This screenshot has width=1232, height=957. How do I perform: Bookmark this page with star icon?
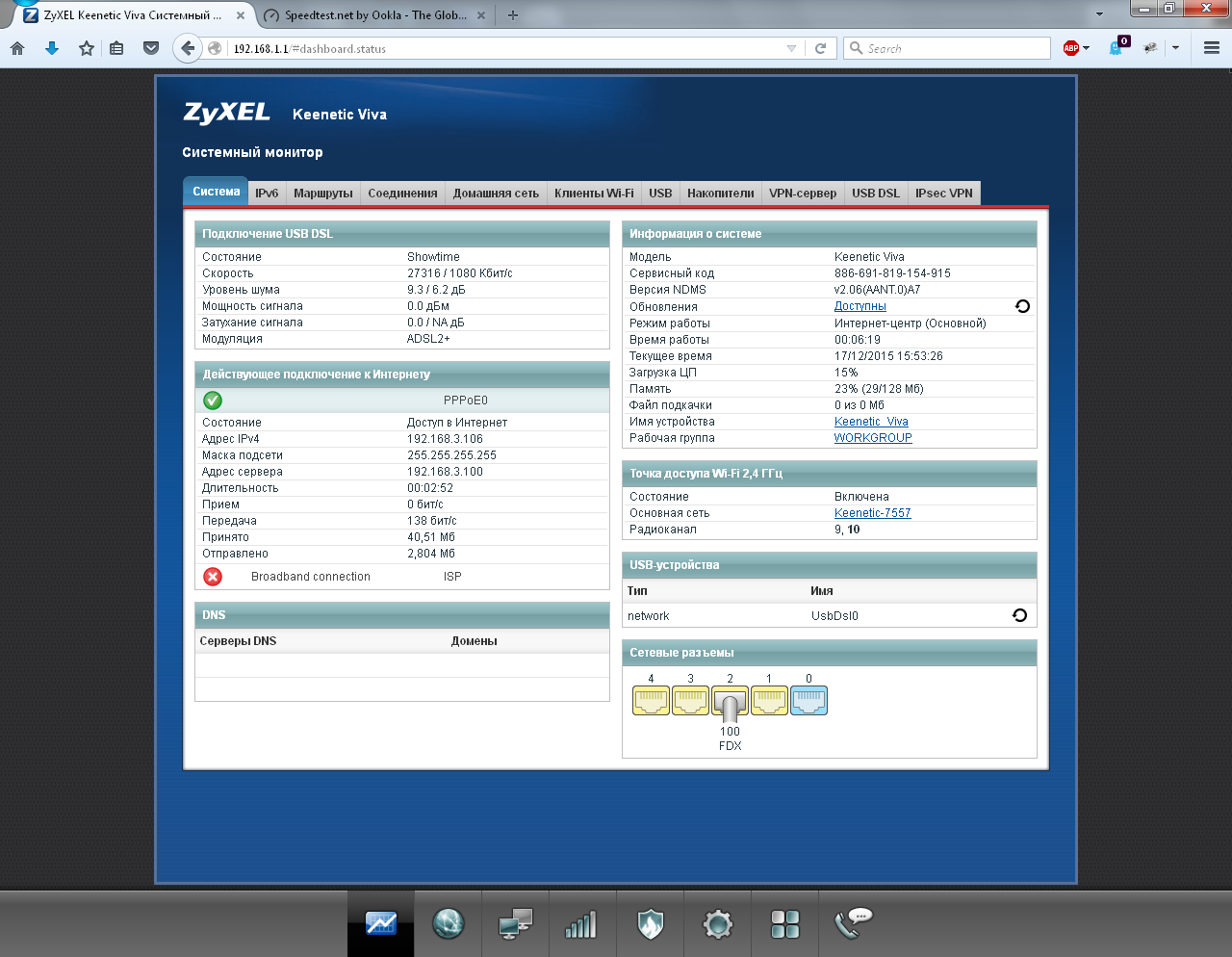(x=87, y=48)
